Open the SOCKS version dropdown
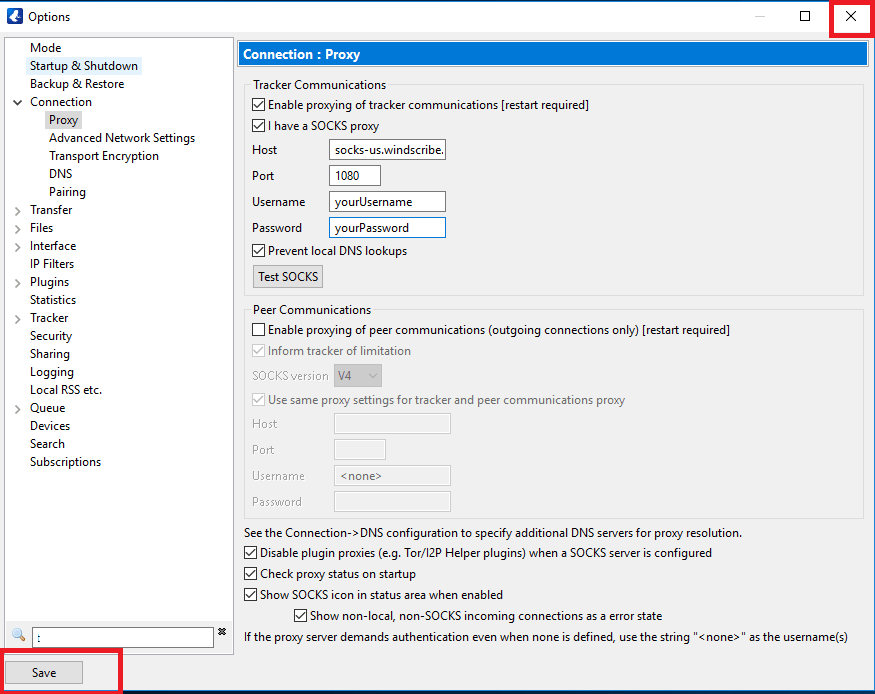 coord(358,376)
